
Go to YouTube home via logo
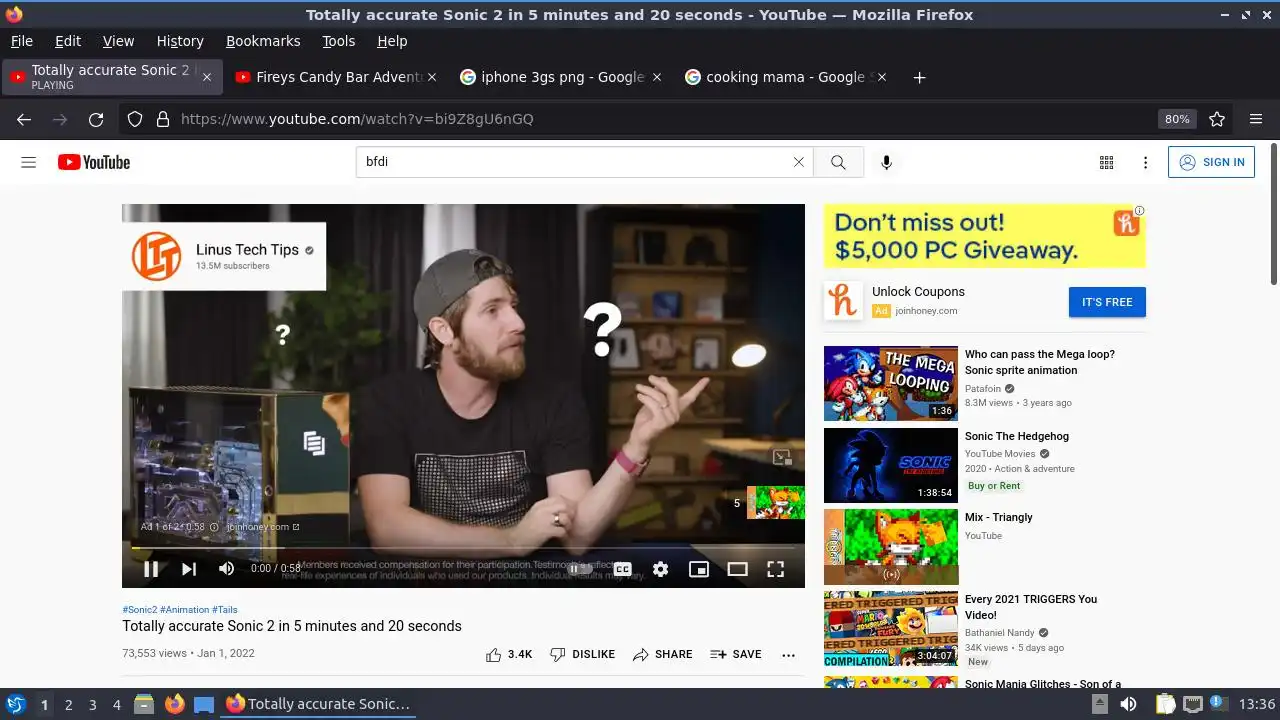pyautogui.click(x=94, y=162)
